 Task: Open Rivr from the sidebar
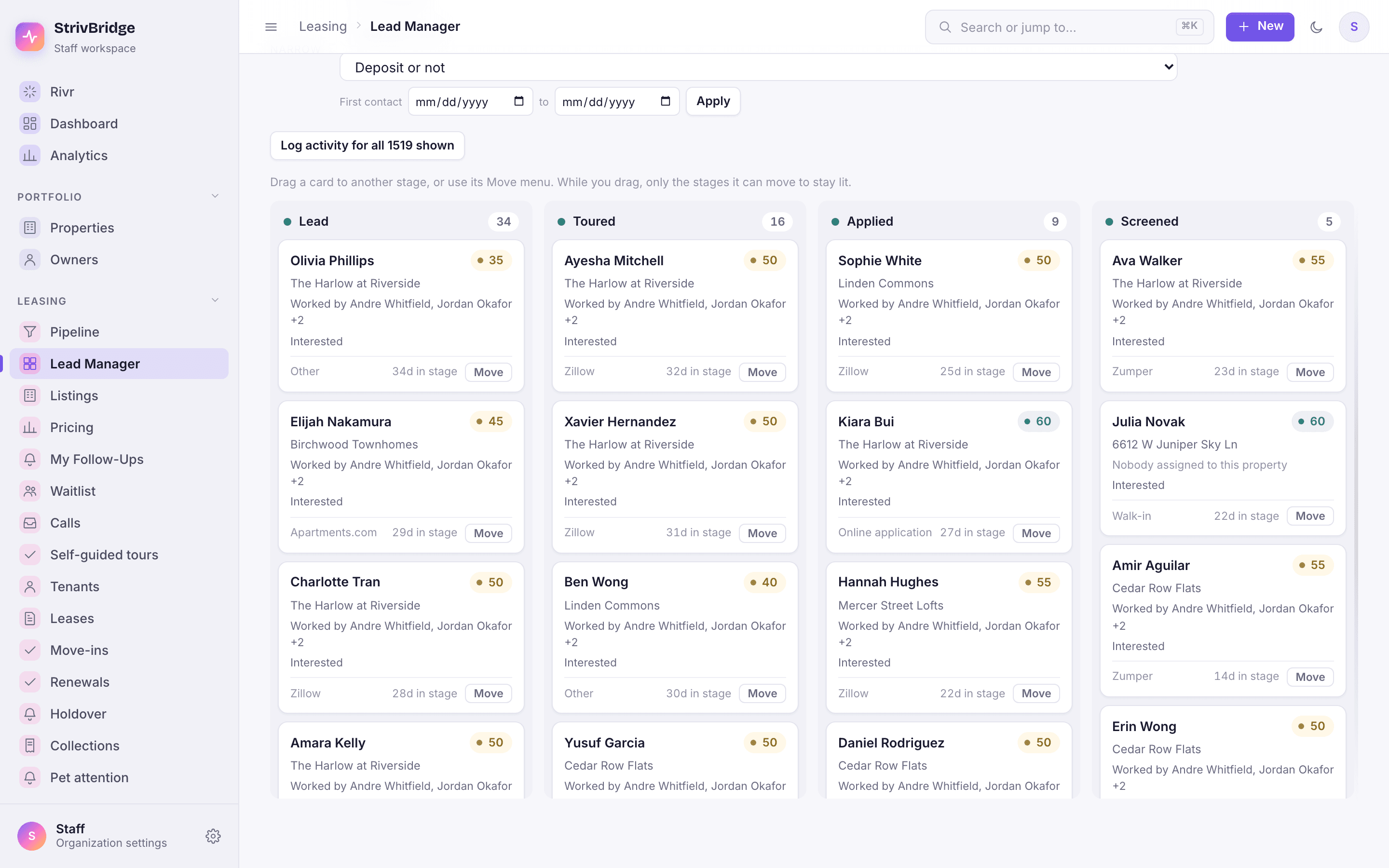119,92
